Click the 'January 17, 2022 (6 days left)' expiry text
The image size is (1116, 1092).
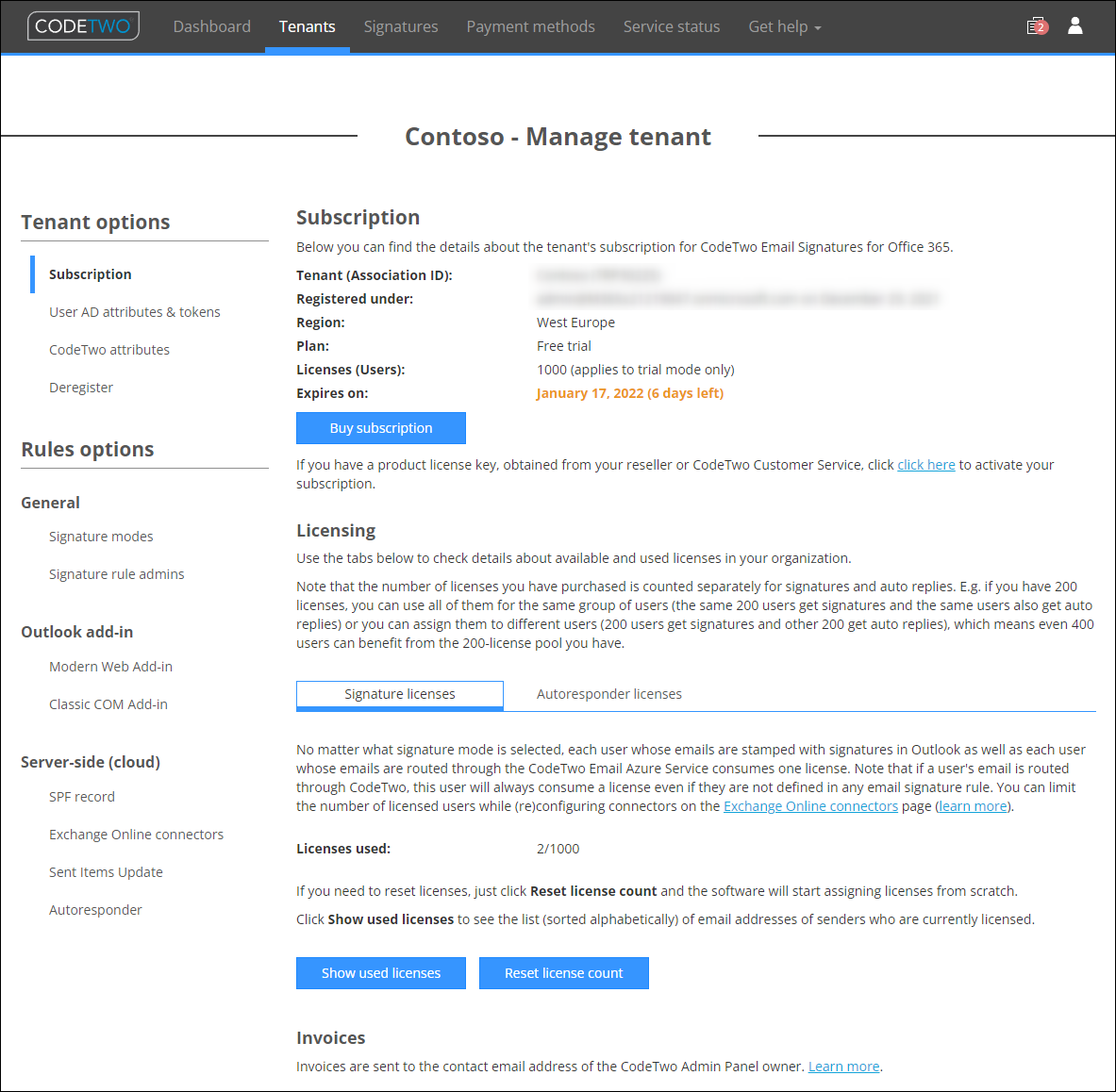pos(630,393)
